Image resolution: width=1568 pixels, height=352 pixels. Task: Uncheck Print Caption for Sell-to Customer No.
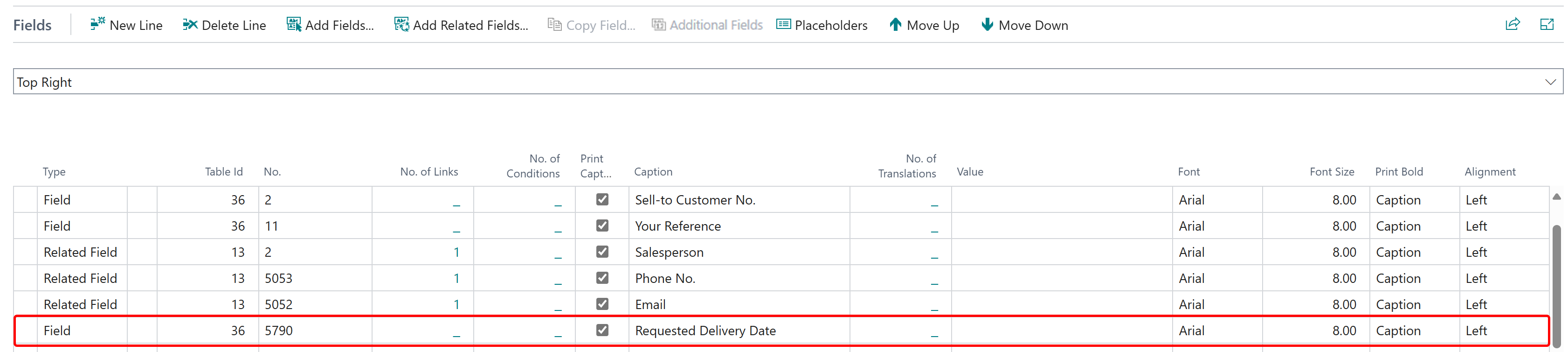[602, 199]
